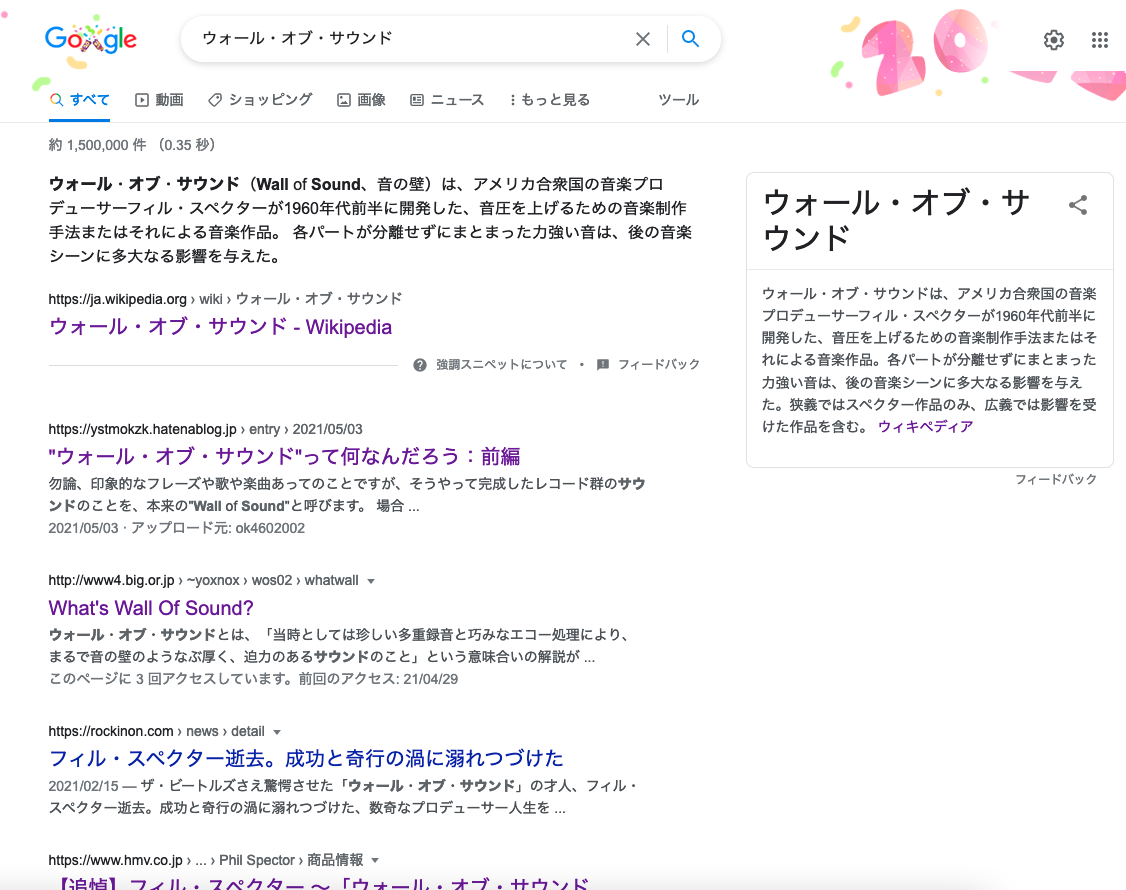This screenshot has height=890, width=1126.
Task: Click the feedback flag icon under snippet
Action: point(602,365)
